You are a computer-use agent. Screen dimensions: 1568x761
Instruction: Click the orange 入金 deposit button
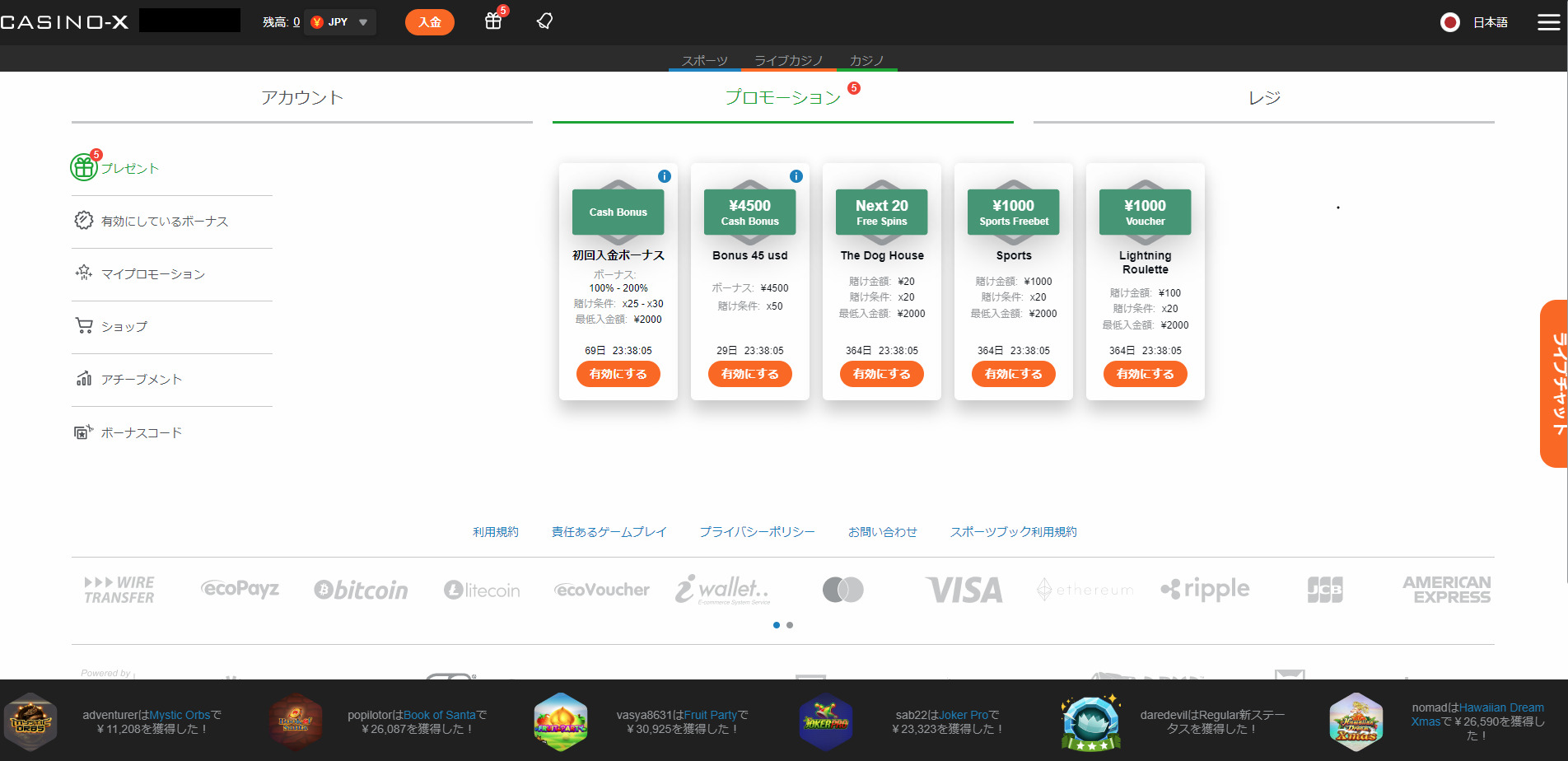coord(429,22)
